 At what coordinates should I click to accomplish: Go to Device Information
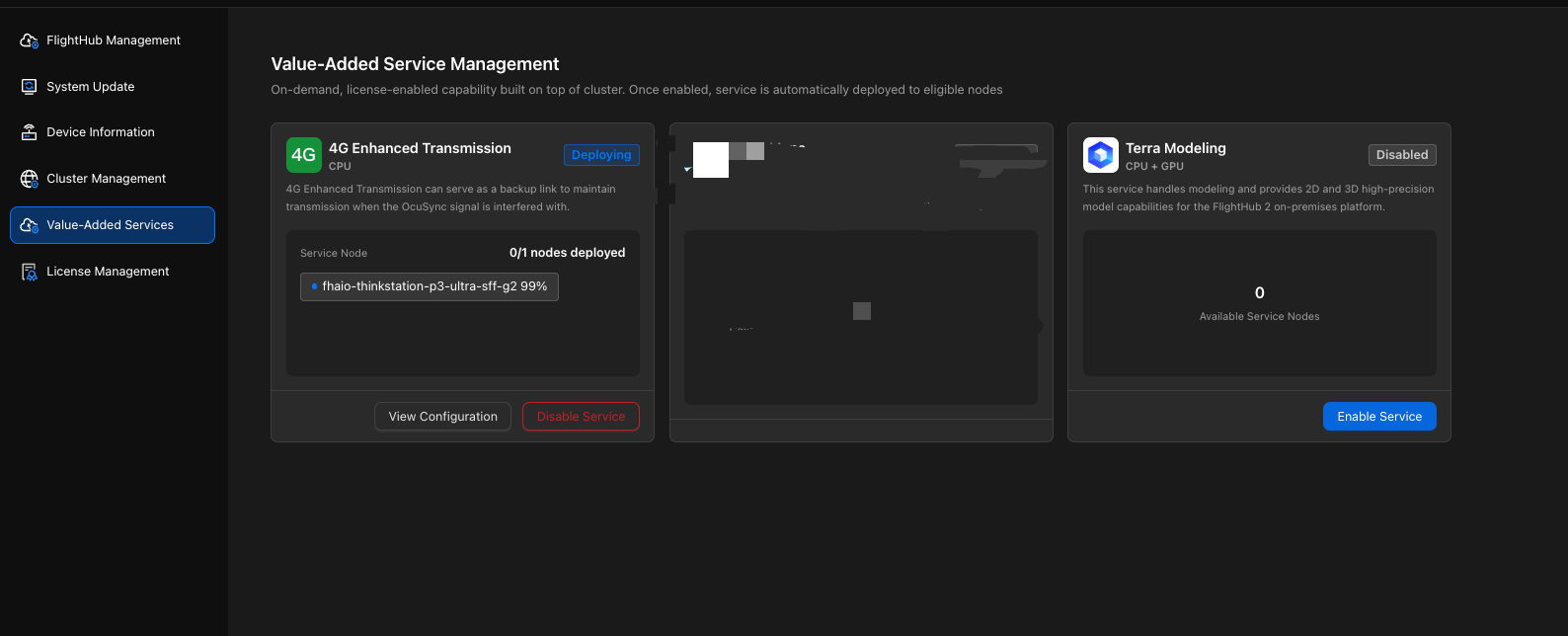tap(113, 132)
